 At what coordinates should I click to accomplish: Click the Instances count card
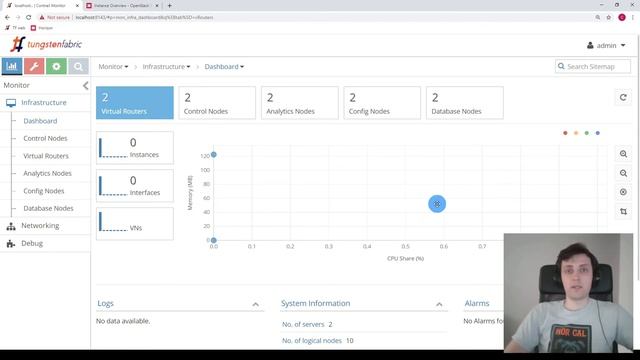(x=135, y=148)
